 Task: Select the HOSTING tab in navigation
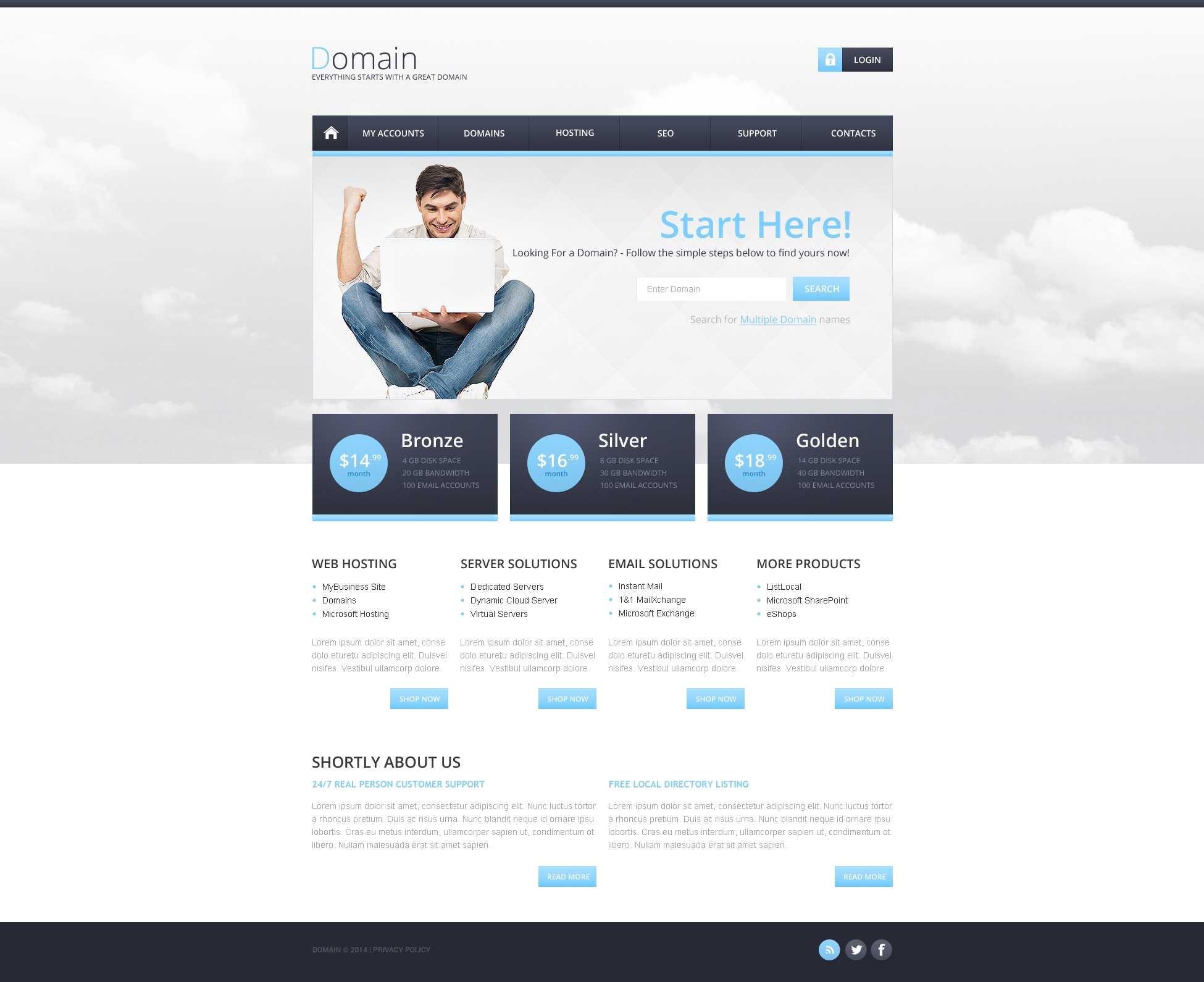tap(574, 132)
